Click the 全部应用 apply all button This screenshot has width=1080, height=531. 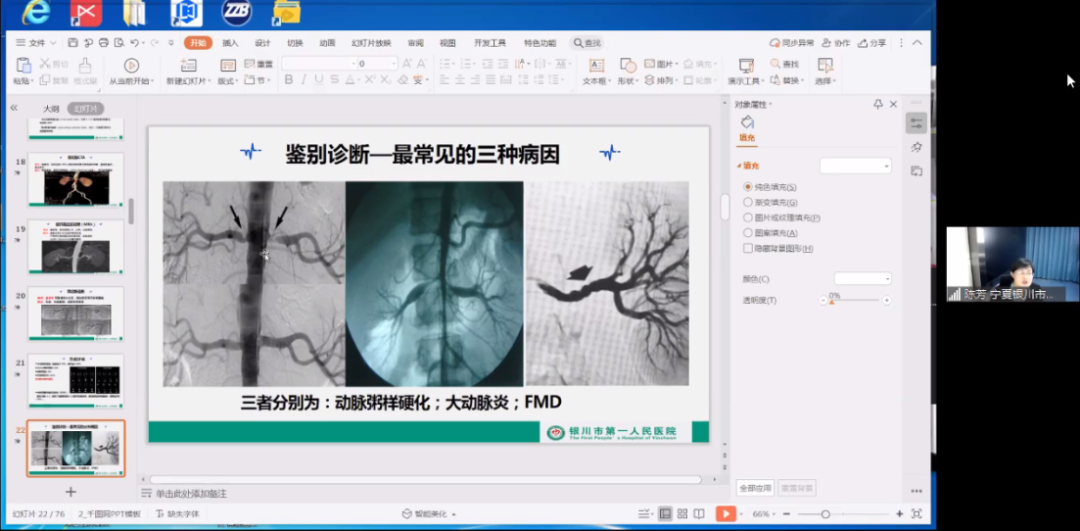point(756,488)
